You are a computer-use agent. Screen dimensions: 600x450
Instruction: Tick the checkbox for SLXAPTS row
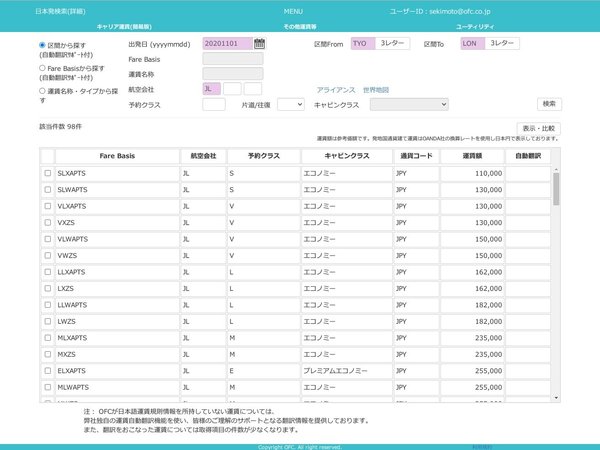click(x=47, y=173)
